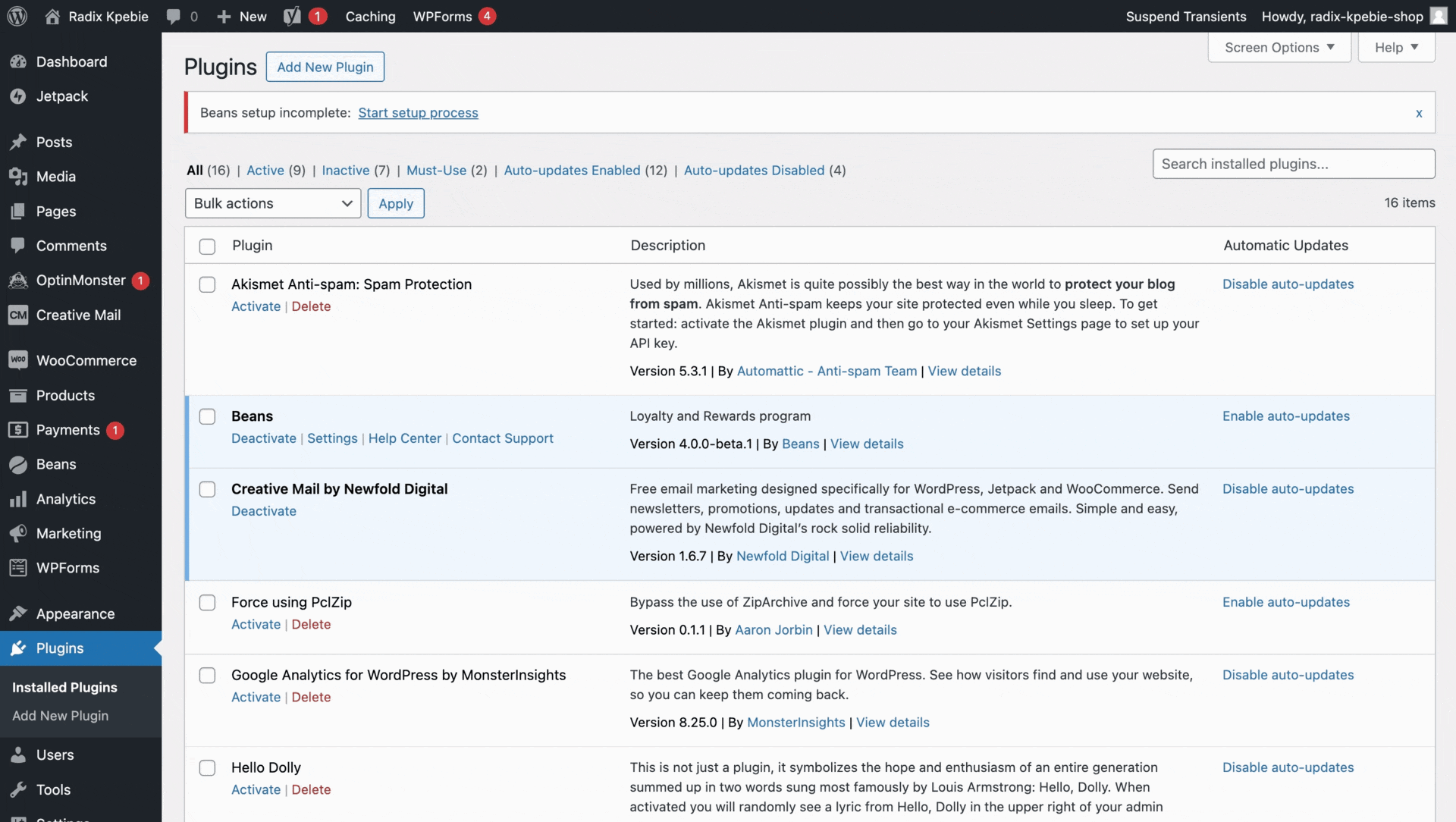Image resolution: width=1456 pixels, height=822 pixels.
Task: Click the Comments speech bubble sidebar icon
Action: (x=18, y=246)
